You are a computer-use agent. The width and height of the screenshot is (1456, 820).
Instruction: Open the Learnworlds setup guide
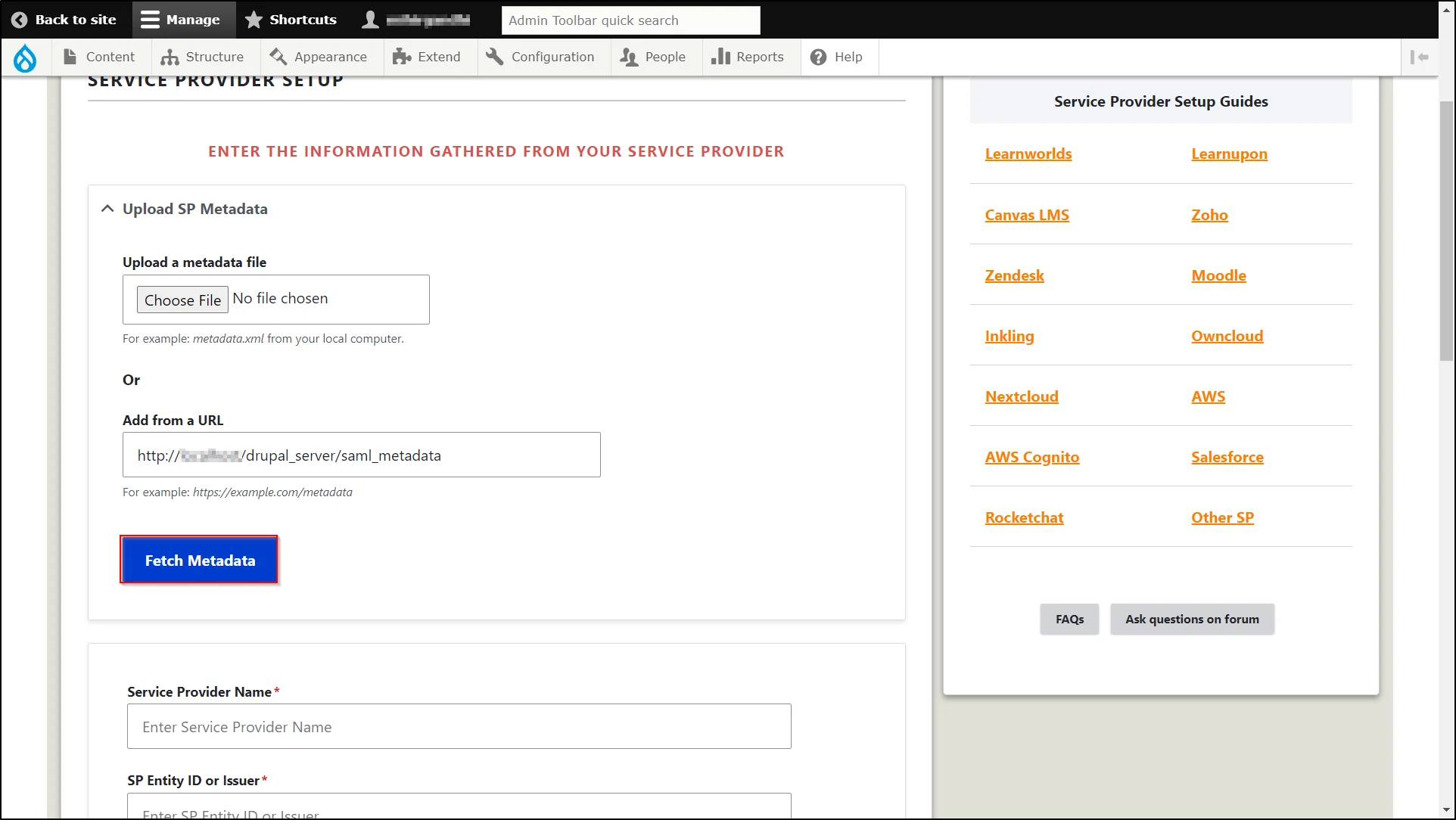[x=1028, y=153]
